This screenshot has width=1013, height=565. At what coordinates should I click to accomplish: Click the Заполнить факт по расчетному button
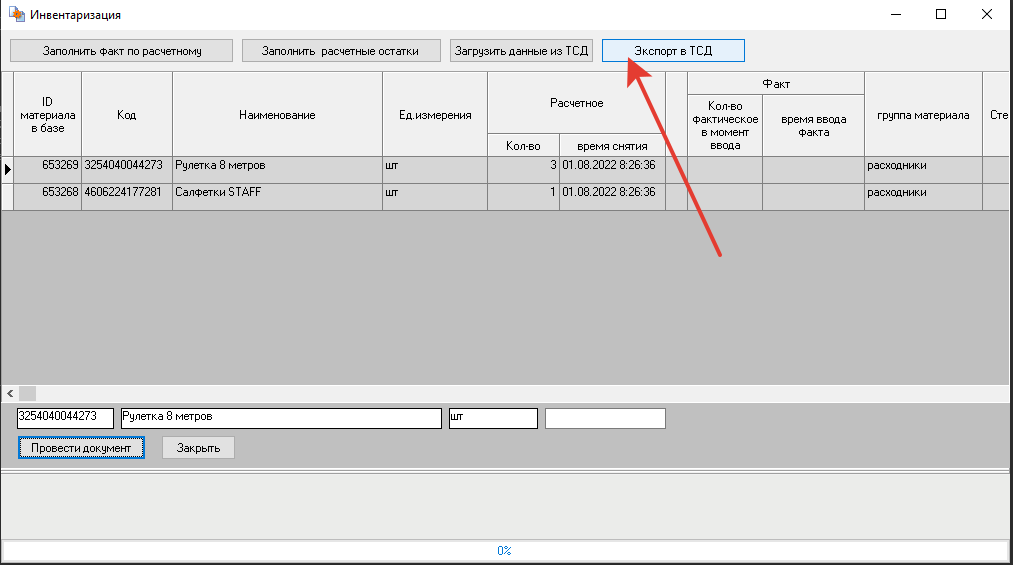click(x=121, y=51)
